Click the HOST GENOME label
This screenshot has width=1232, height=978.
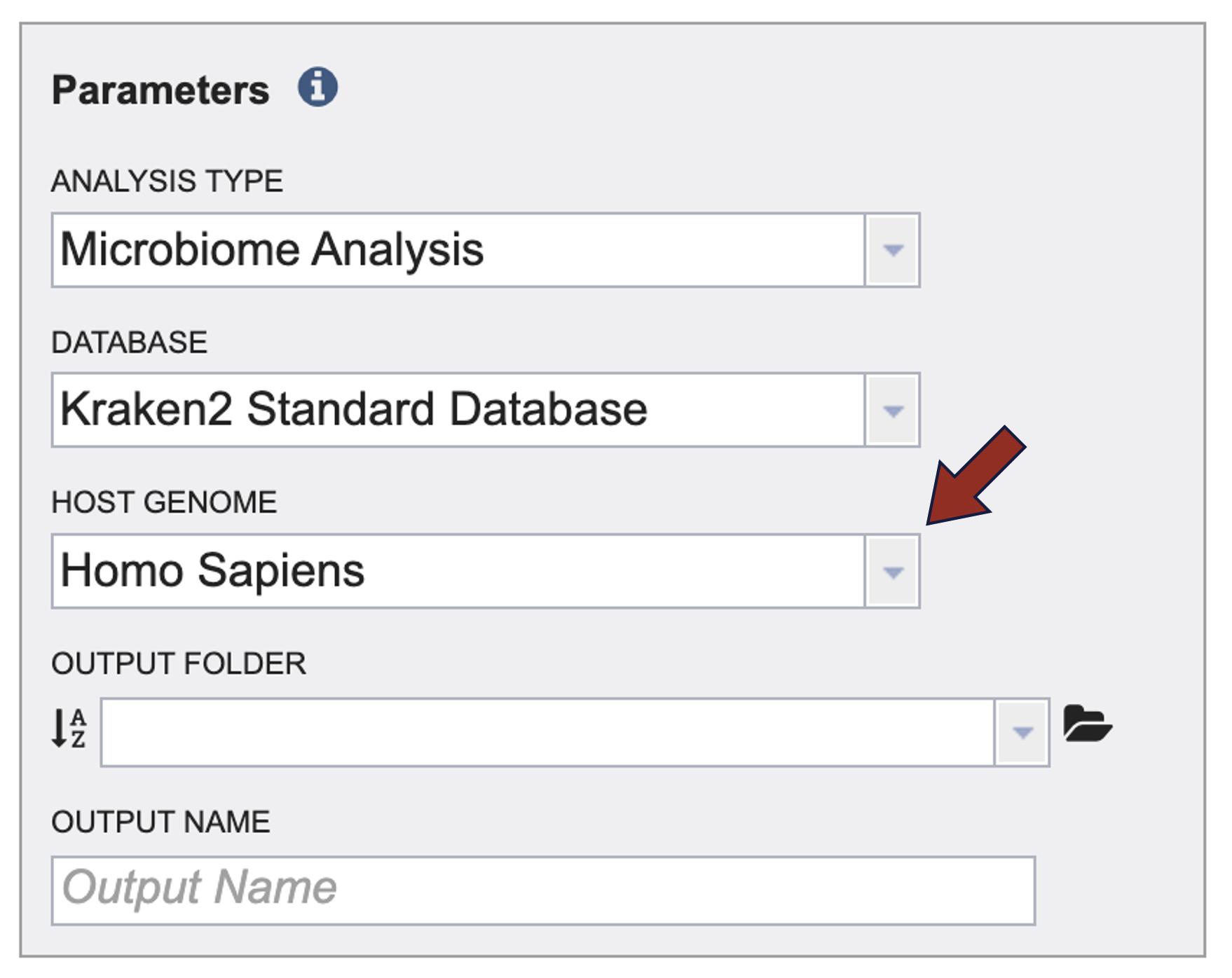pos(164,502)
